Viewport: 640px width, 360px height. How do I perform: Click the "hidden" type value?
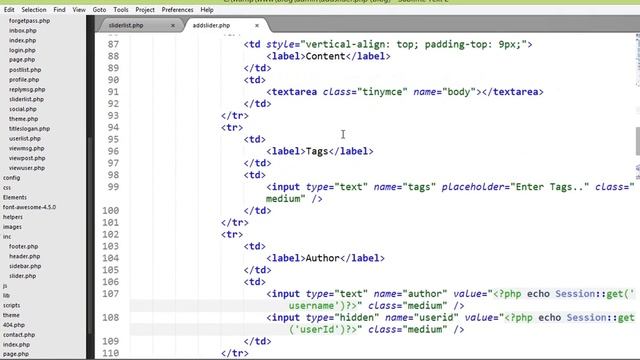coord(357,317)
